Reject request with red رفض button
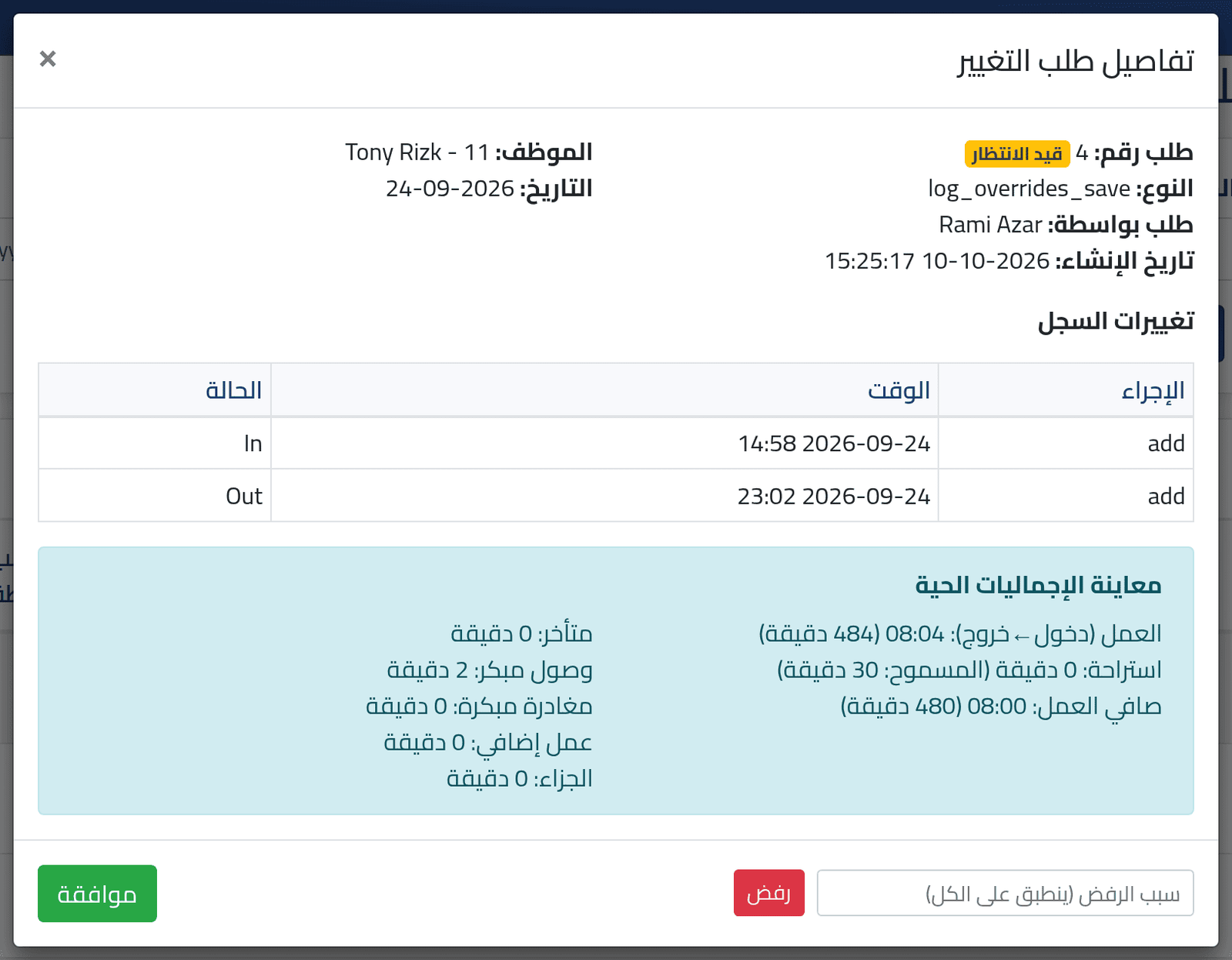 click(768, 893)
